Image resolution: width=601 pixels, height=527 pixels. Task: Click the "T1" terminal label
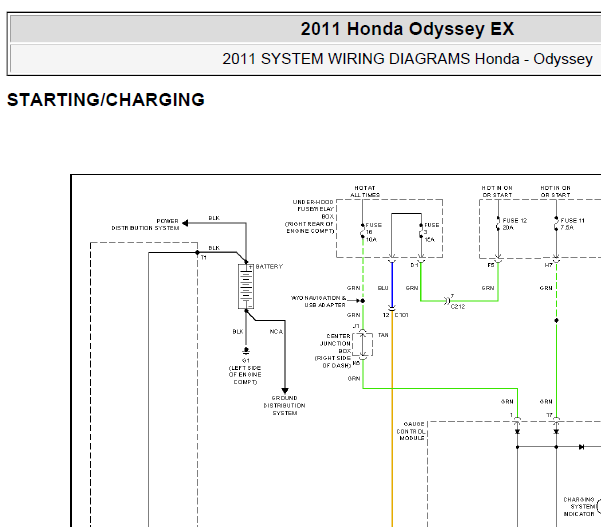[x=204, y=258]
